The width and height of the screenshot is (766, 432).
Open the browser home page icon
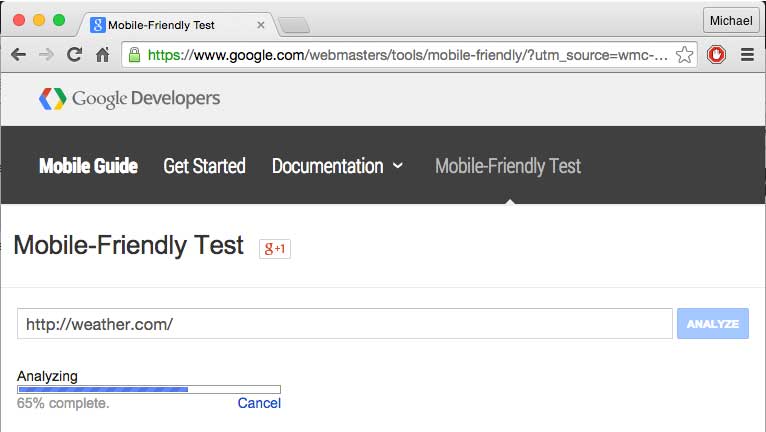[103, 54]
